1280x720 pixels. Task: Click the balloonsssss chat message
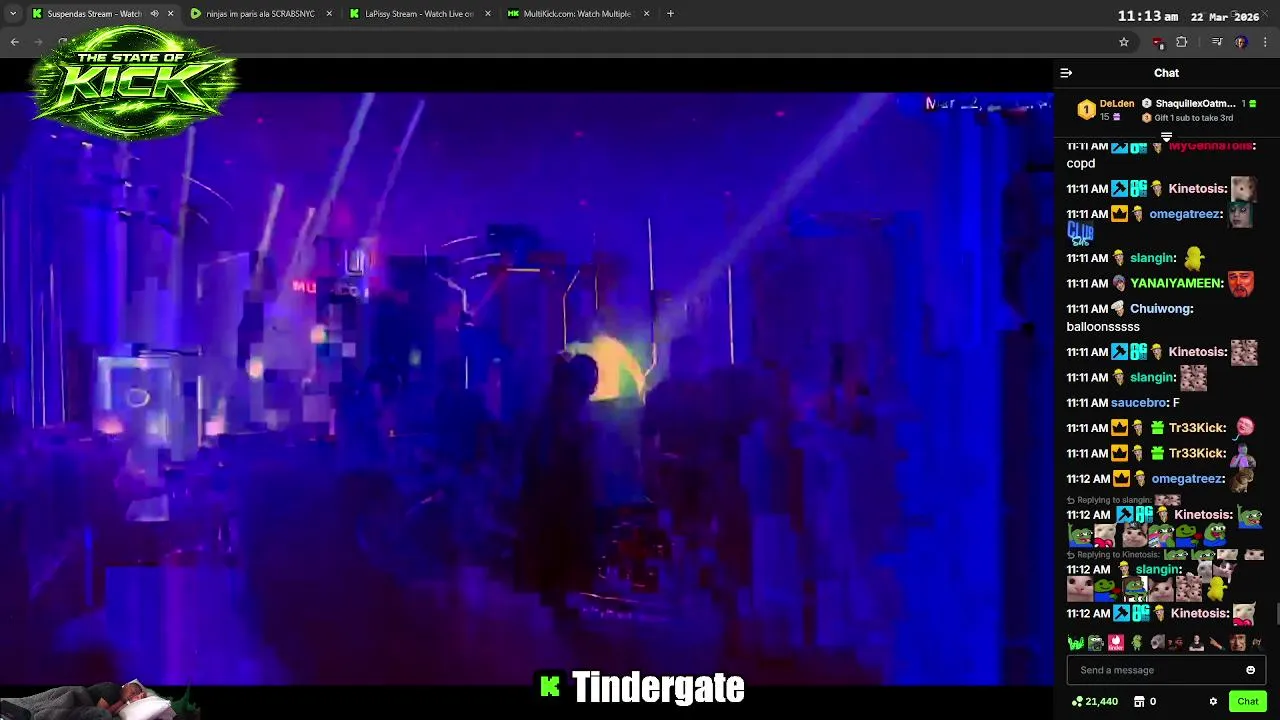pos(1103,327)
